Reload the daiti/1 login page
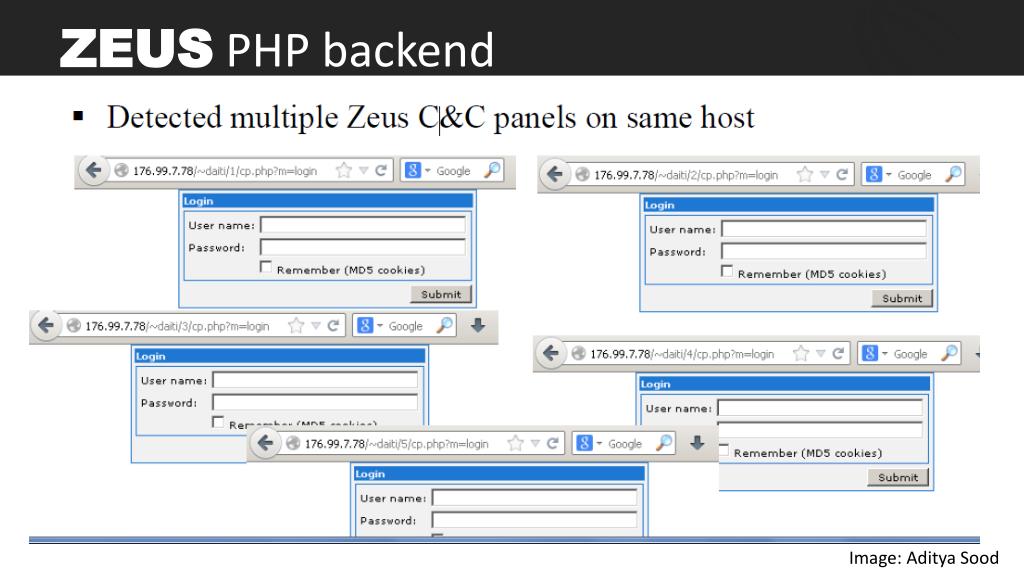 [x=381, y=171]
